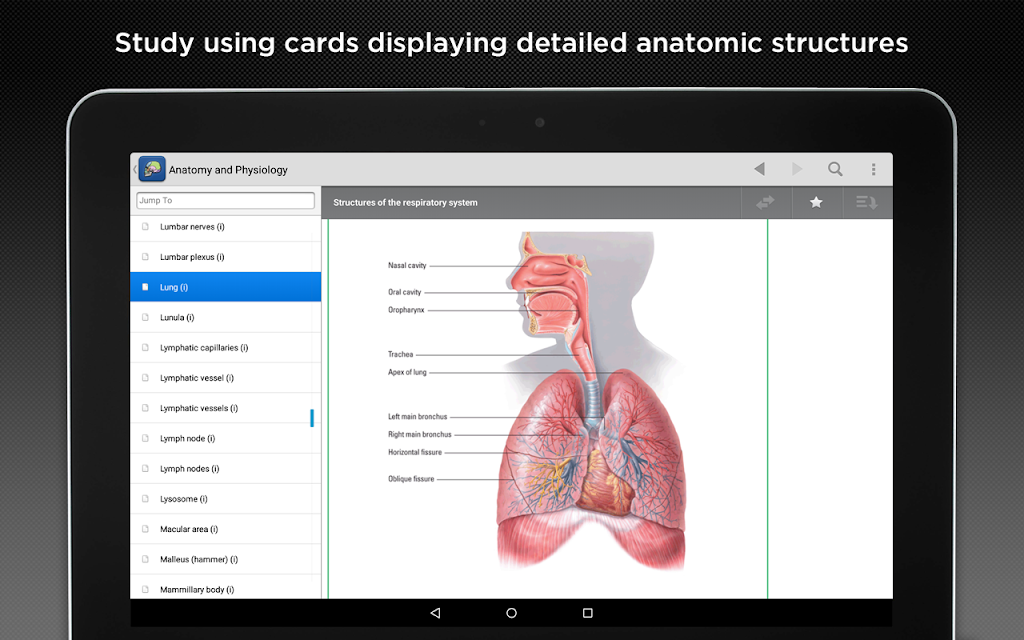Open the sort list icon
The width and height of the screenshot is (1024, 640).
click(x=866, y=202)
